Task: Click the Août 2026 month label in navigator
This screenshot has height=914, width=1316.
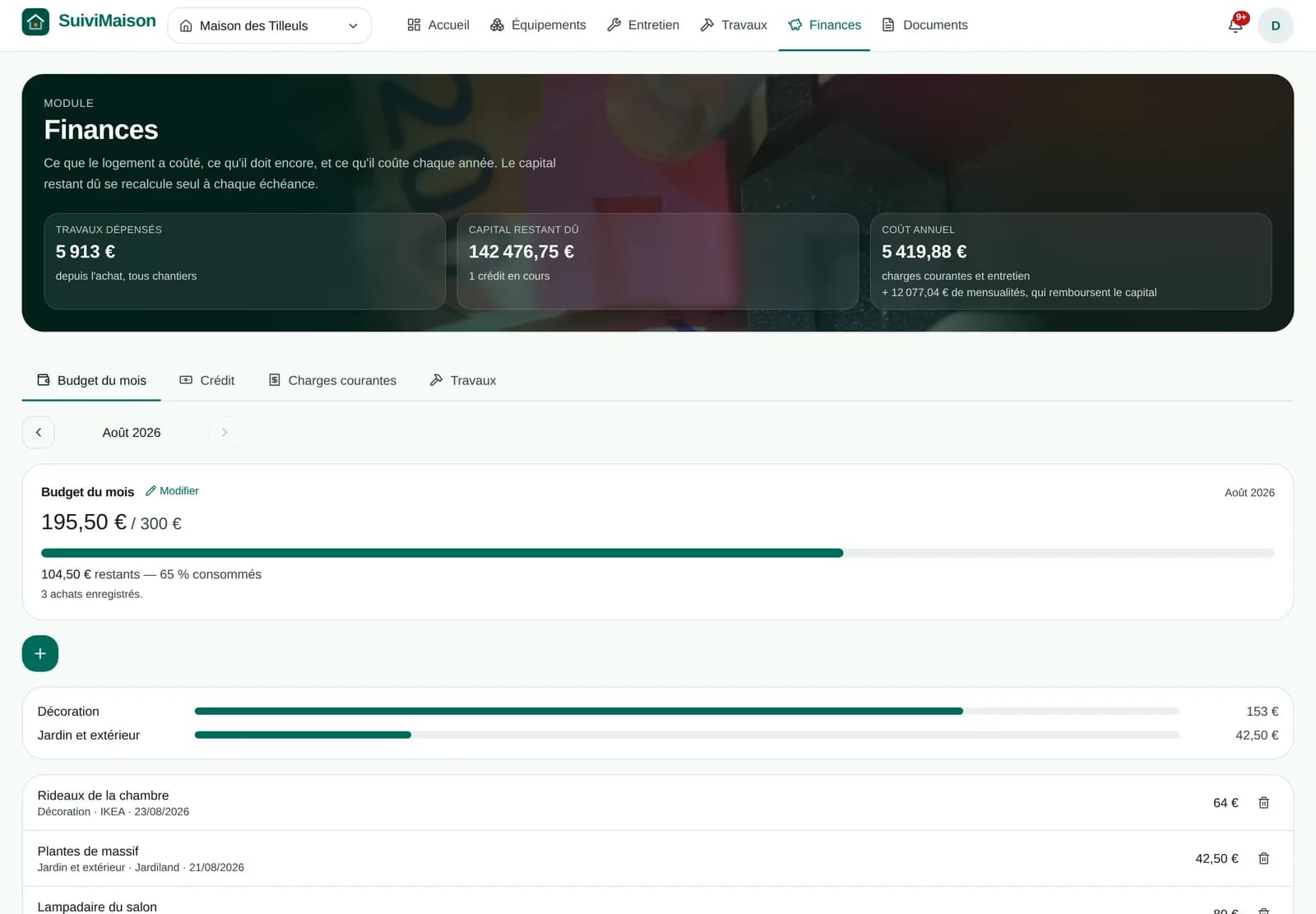Action: click(x=132, y=433)
